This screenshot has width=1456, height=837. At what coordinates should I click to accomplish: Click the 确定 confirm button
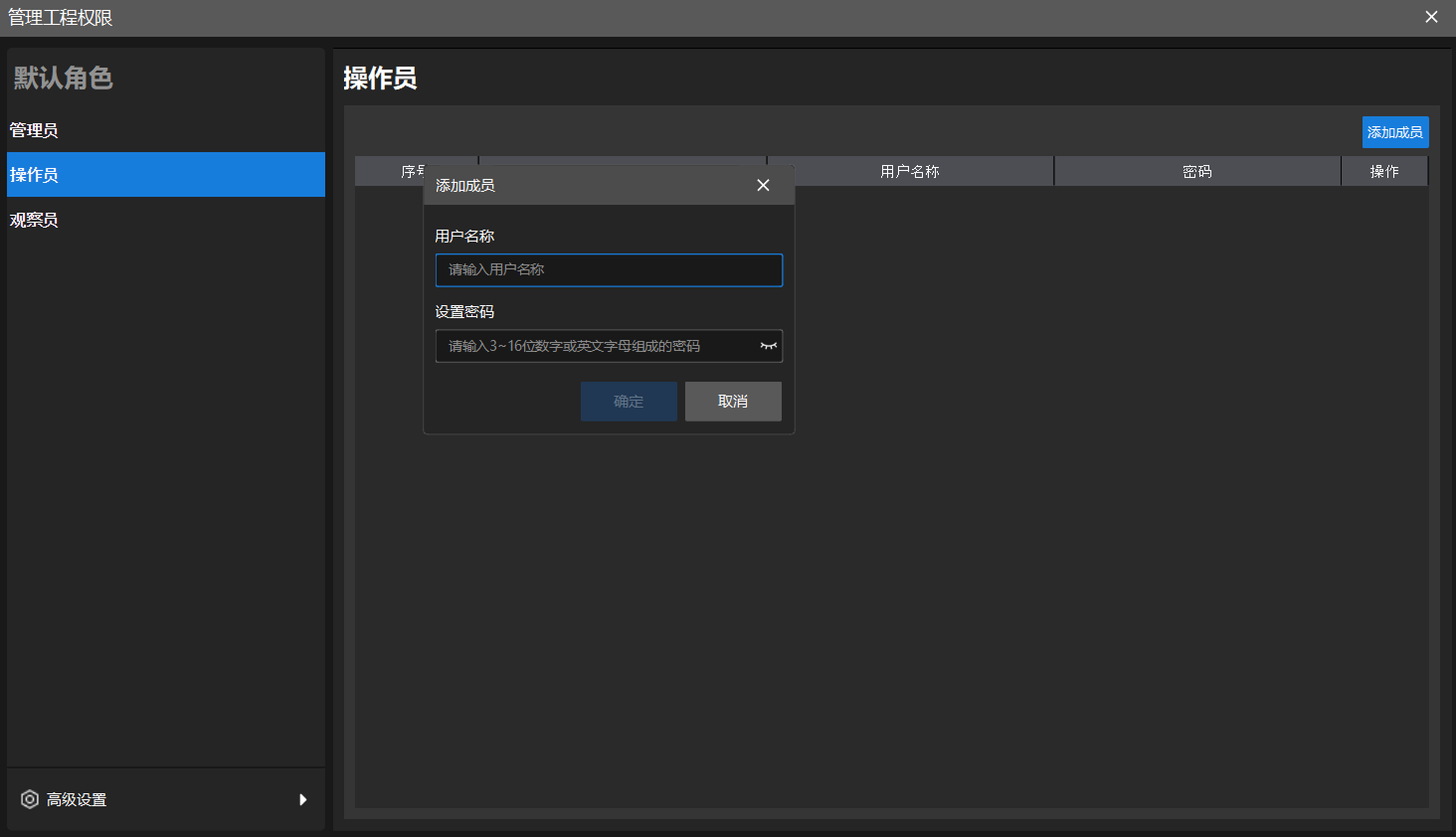(x=629, y=401)
